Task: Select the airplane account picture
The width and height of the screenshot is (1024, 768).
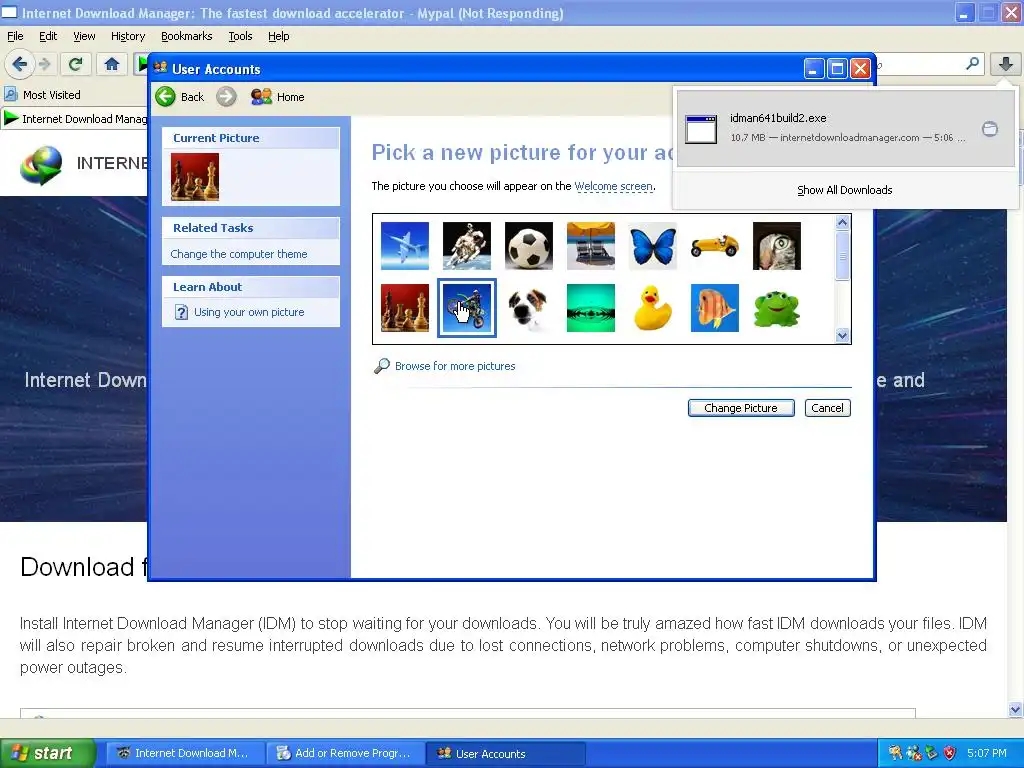Action: pyautogui.click(x=405, y=246)
